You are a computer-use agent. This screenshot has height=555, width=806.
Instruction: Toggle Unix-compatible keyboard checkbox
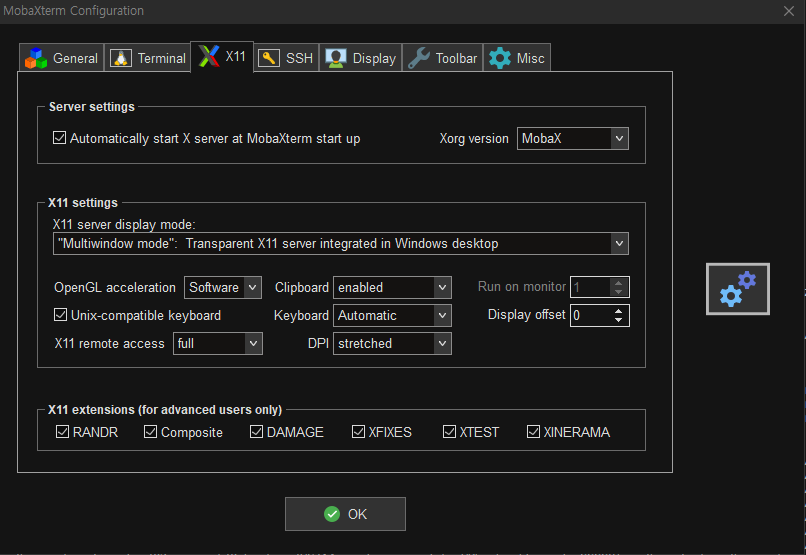[61, 314]
